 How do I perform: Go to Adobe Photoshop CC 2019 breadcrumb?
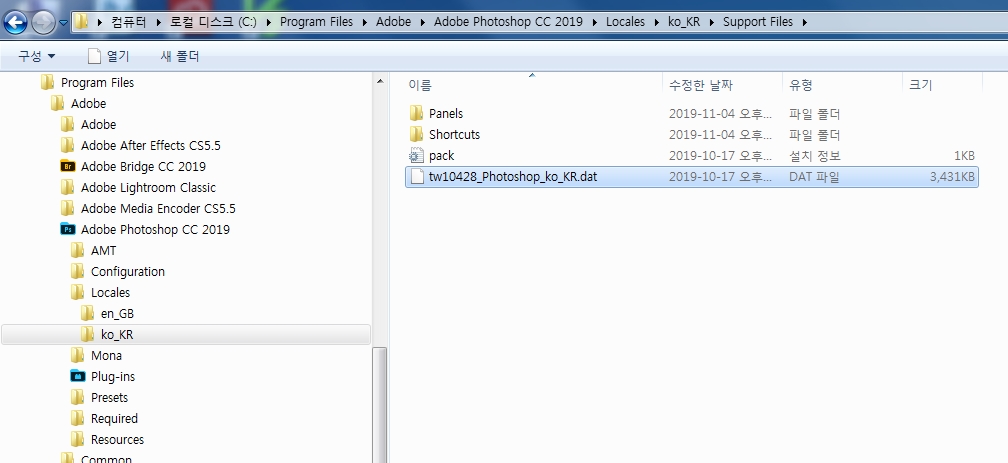point(508,22)
